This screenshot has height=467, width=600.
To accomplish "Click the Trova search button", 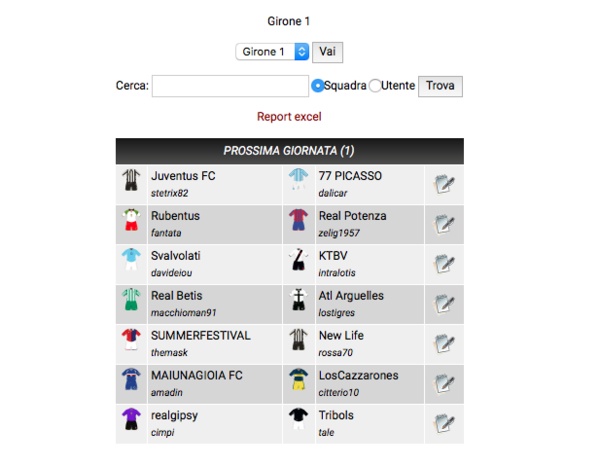I will (440, 86).
